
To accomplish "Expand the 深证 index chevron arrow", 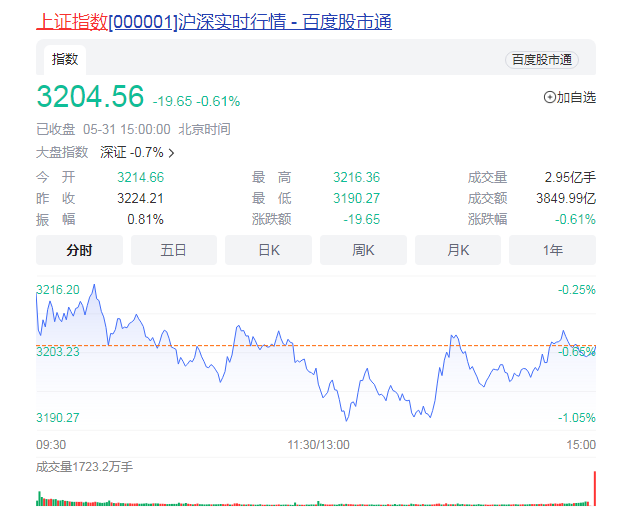I will click(x=172, y=153).
